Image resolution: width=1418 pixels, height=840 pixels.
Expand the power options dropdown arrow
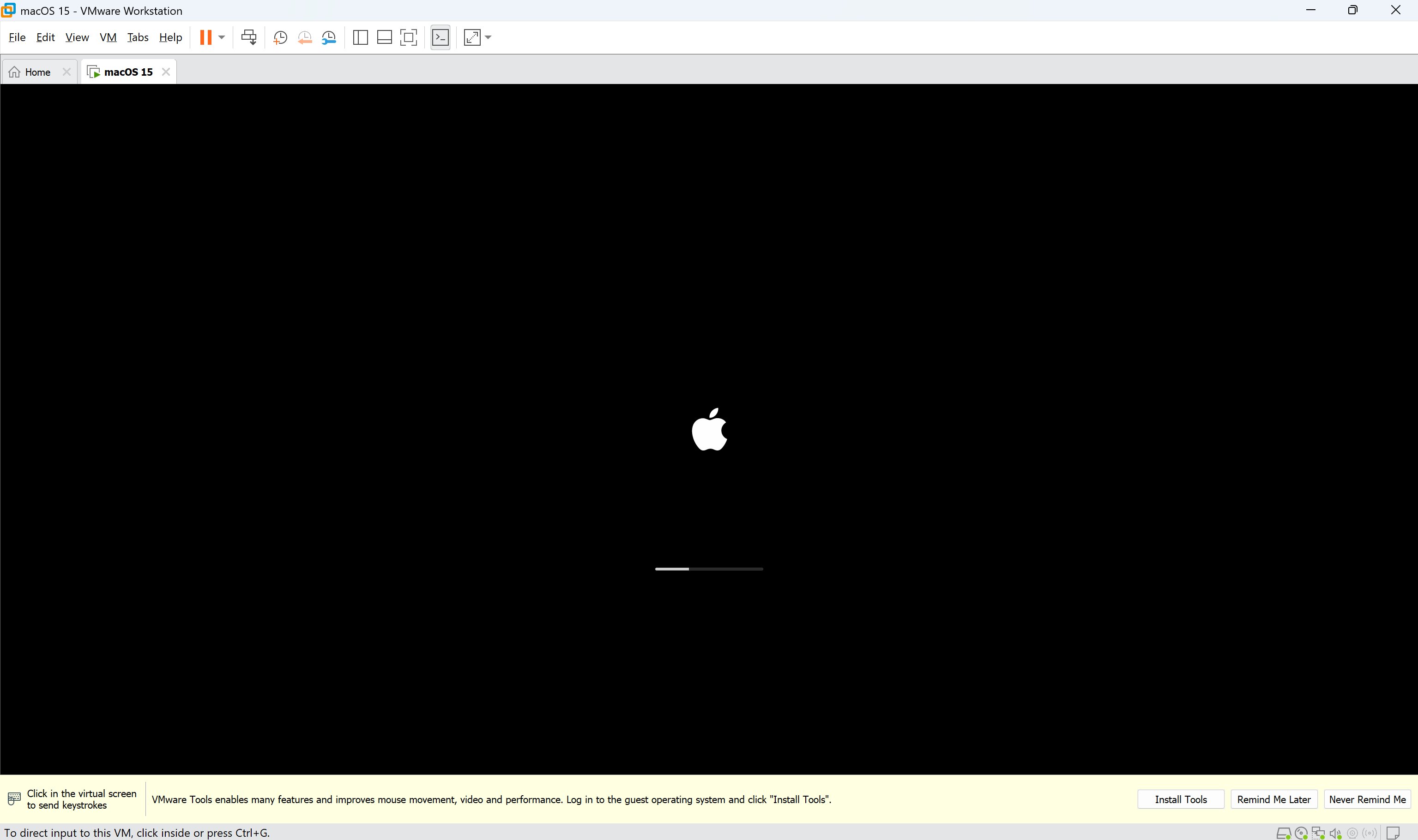222,37
